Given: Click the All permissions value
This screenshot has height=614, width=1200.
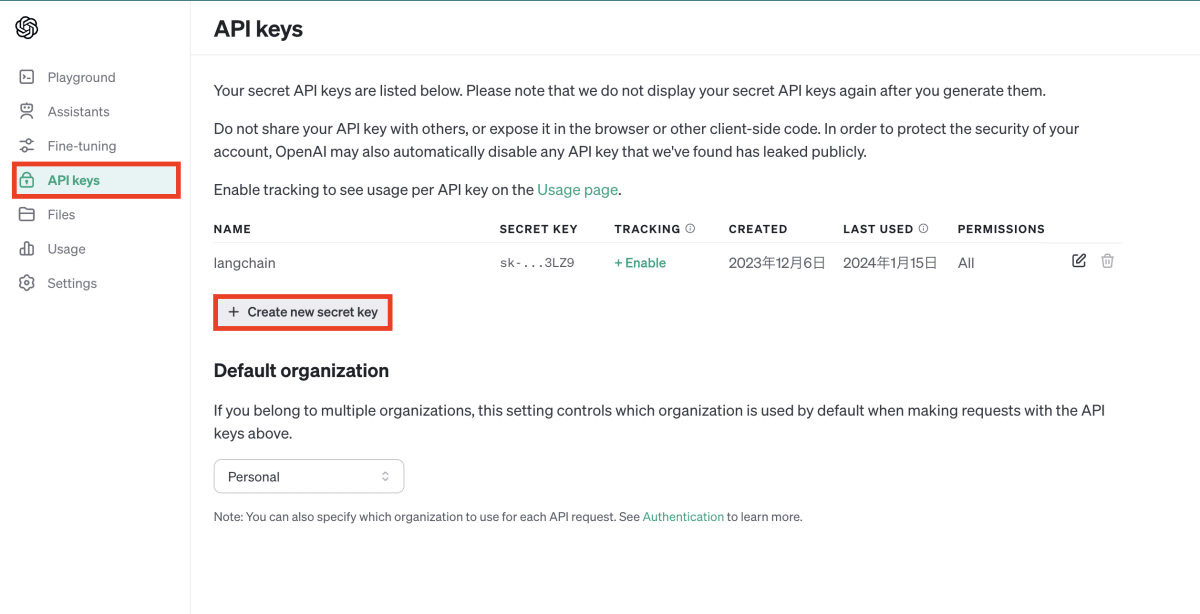Looking at the screenshot, I should (x=966, y=263).
